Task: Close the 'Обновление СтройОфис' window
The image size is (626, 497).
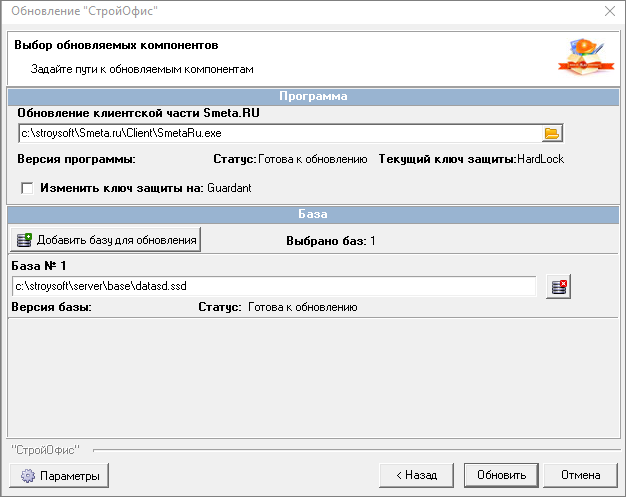Action: tap(609, 13)
